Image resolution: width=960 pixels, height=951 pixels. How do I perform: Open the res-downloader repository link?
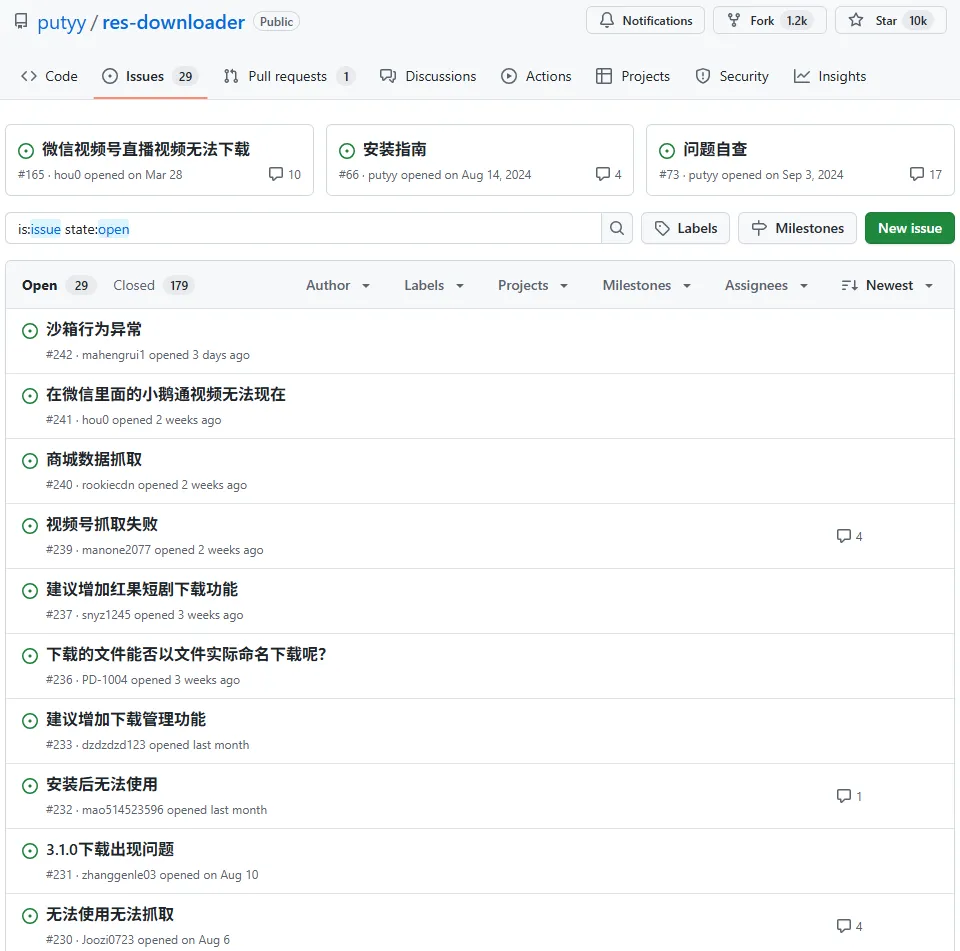pyautogui.click(x=173, y=23)
